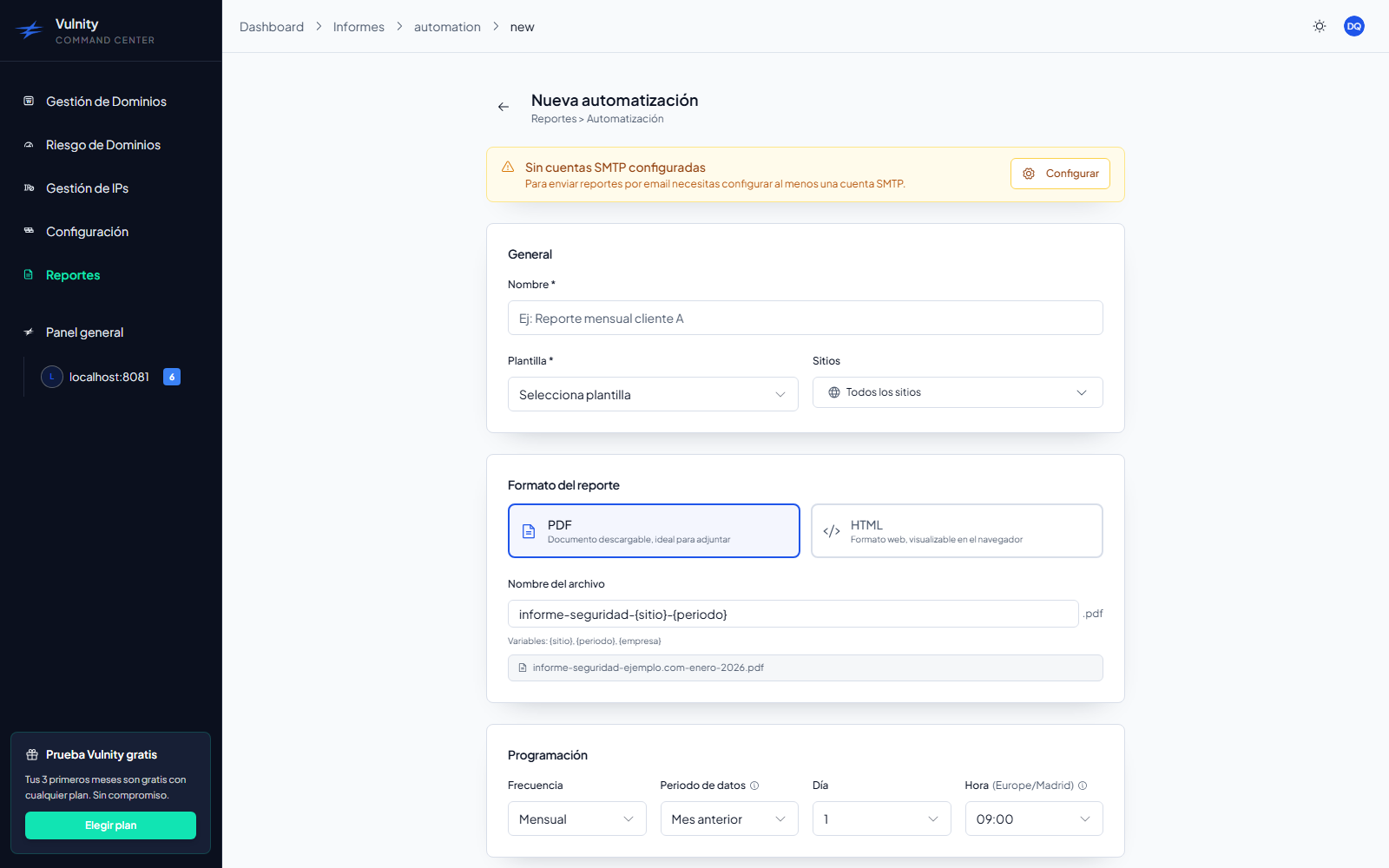Open the Hora 09:00 dropdown
This screenshot has height=868, width=1389.
tap(1034, 819)
